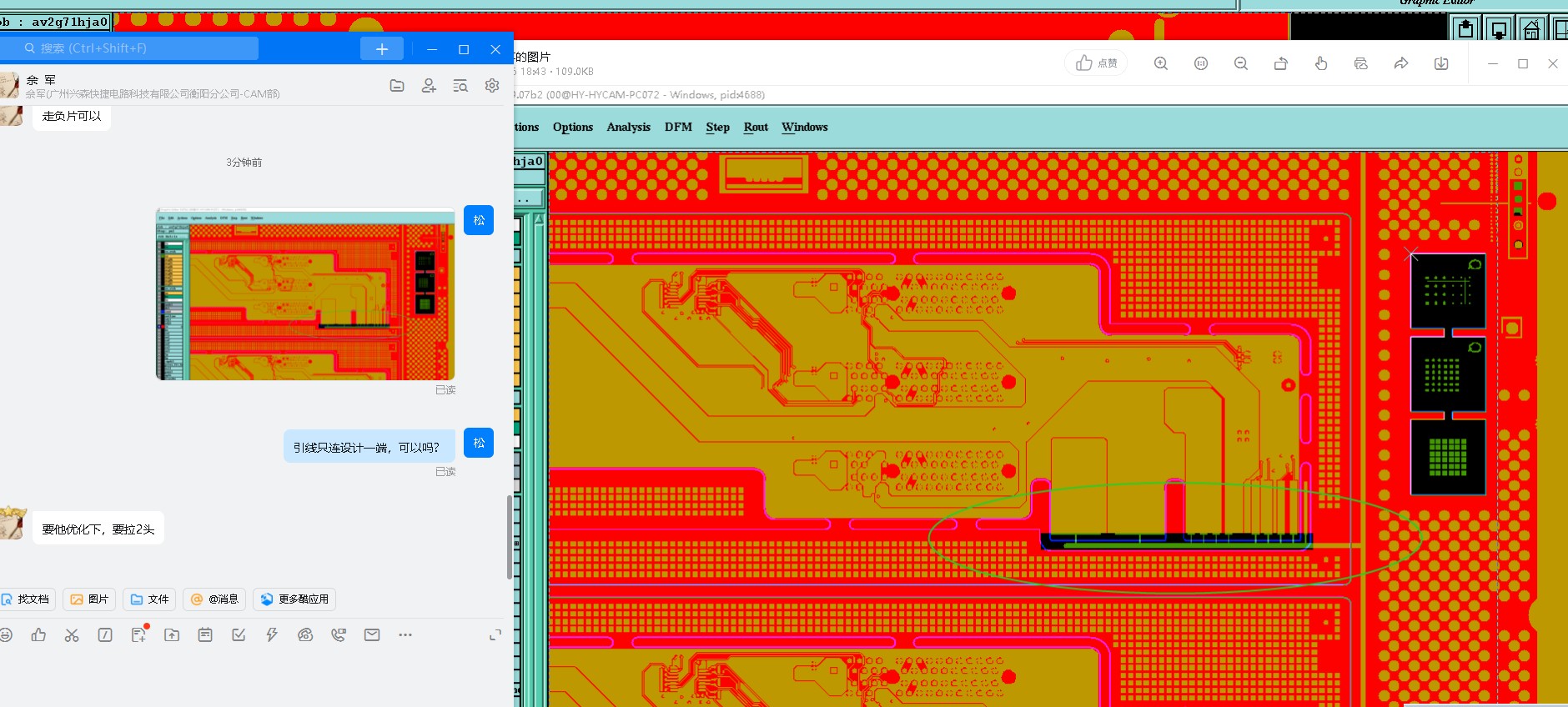Forward the image using share arrow

point(1400,63)
